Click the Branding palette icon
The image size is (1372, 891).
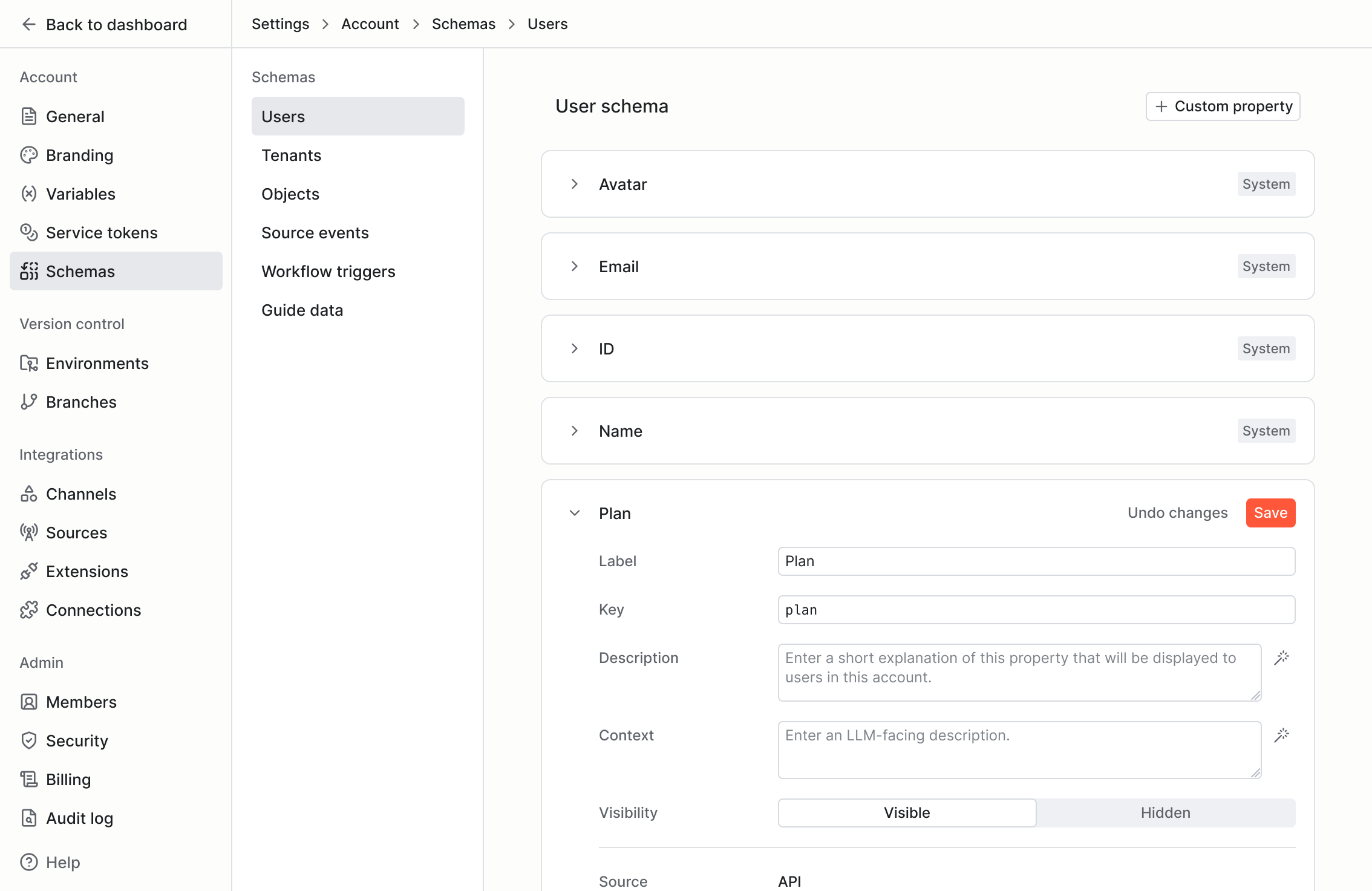28,155
